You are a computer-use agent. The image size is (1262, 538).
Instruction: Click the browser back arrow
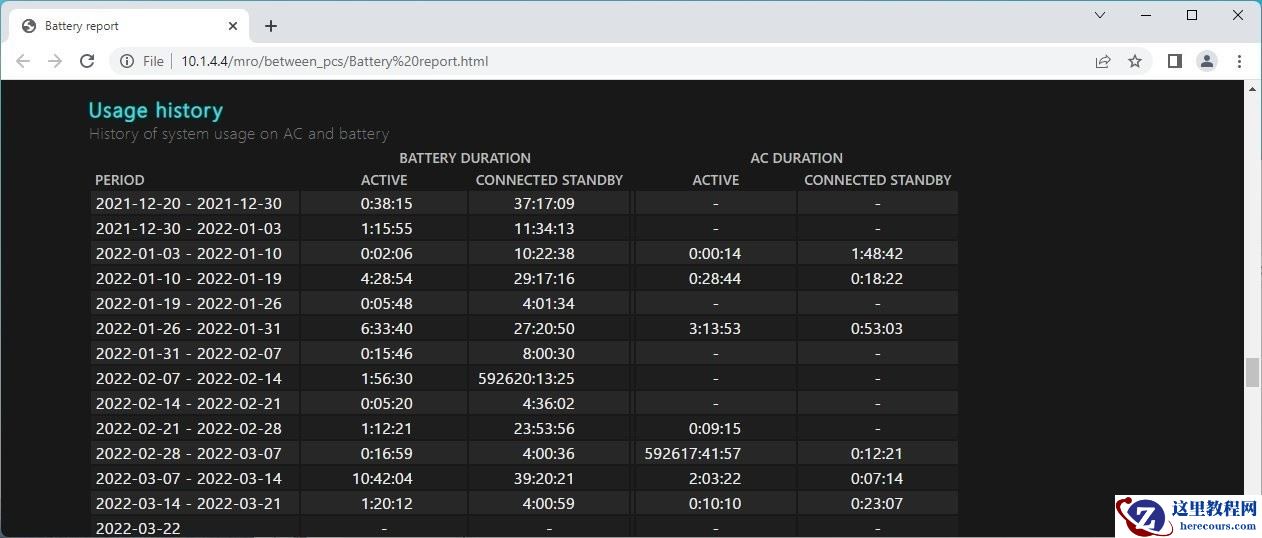(23, 61)
